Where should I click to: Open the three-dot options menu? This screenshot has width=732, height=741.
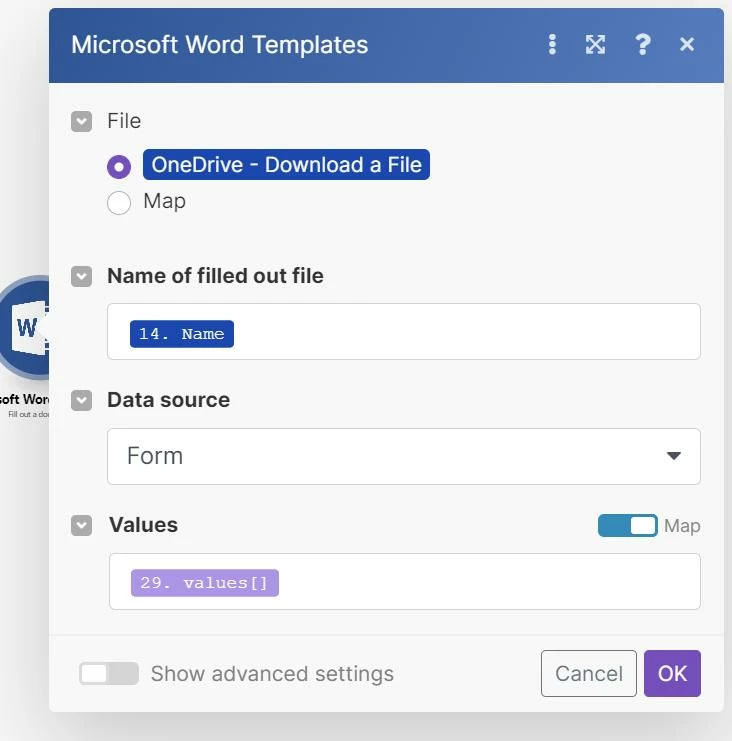click(552, 45)
